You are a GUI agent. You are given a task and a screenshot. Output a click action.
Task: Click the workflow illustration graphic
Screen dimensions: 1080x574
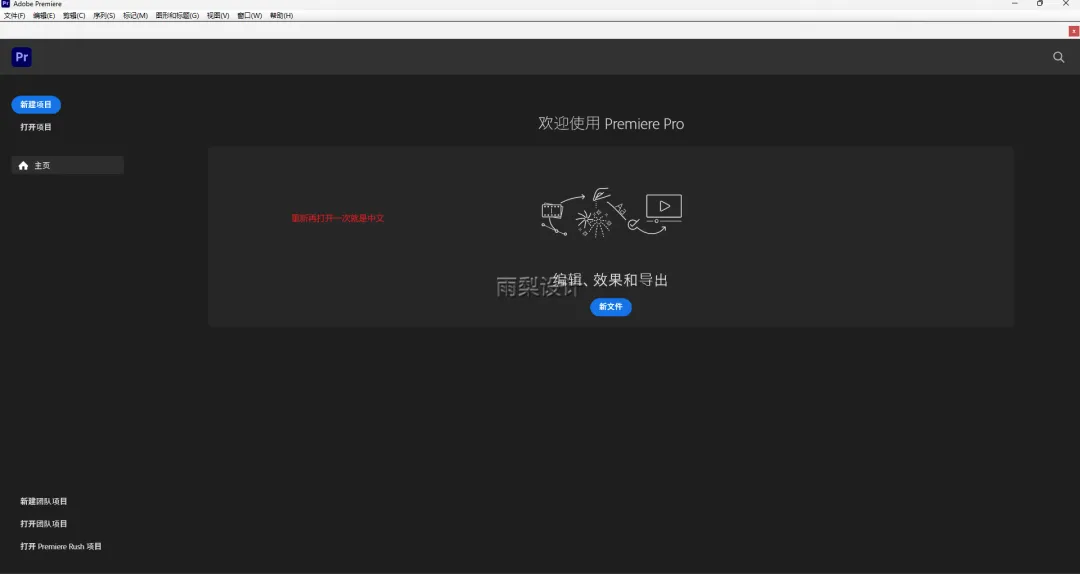click(612, 213)
